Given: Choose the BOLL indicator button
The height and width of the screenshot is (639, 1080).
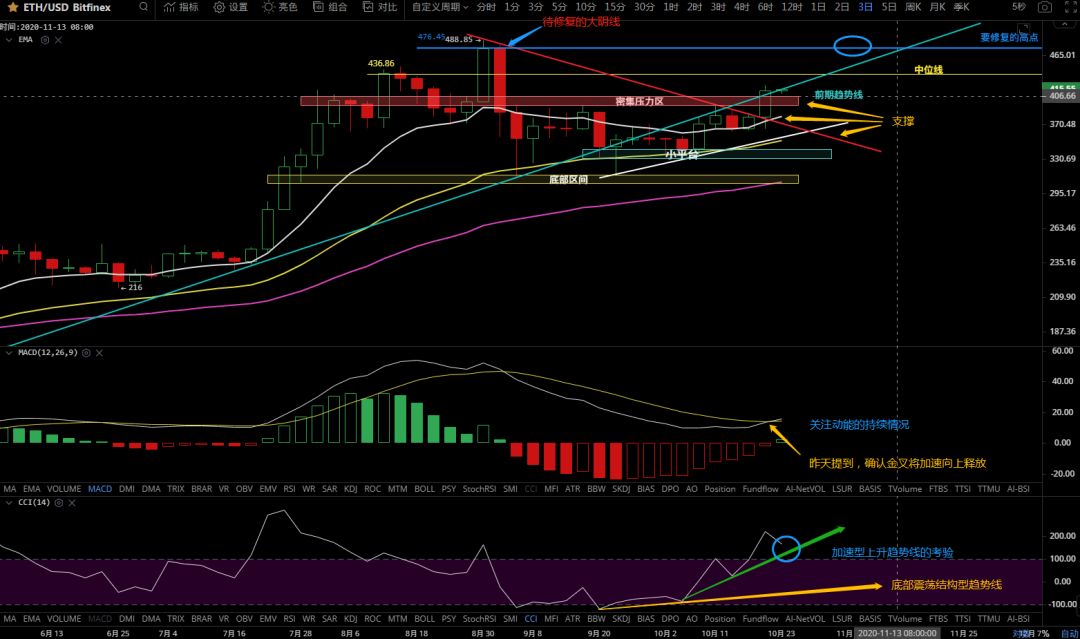Looking at the screenshot, I should [424, 490].
